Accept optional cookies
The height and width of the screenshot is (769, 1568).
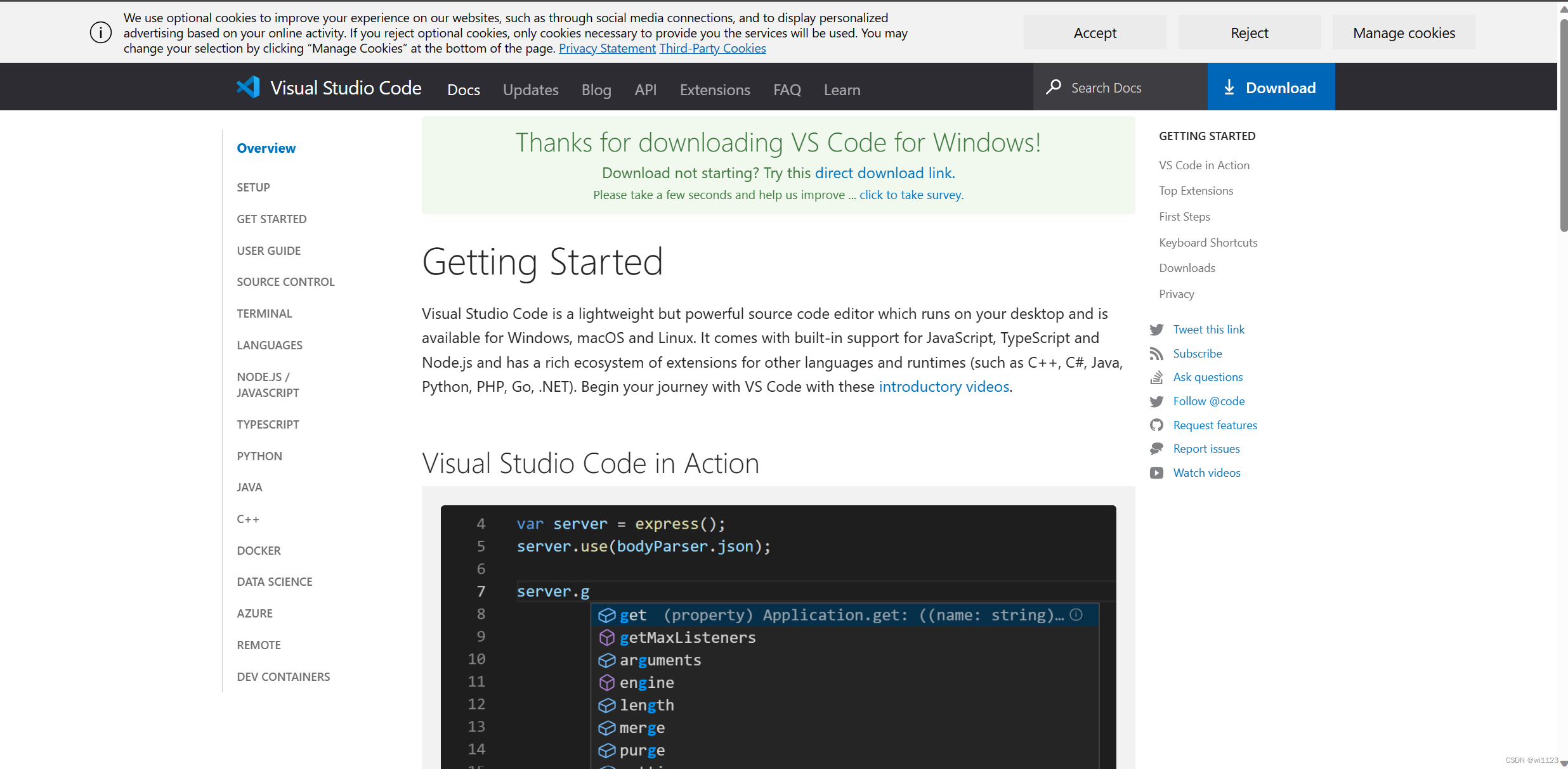pyautogui.click(x=1094, y=33)
